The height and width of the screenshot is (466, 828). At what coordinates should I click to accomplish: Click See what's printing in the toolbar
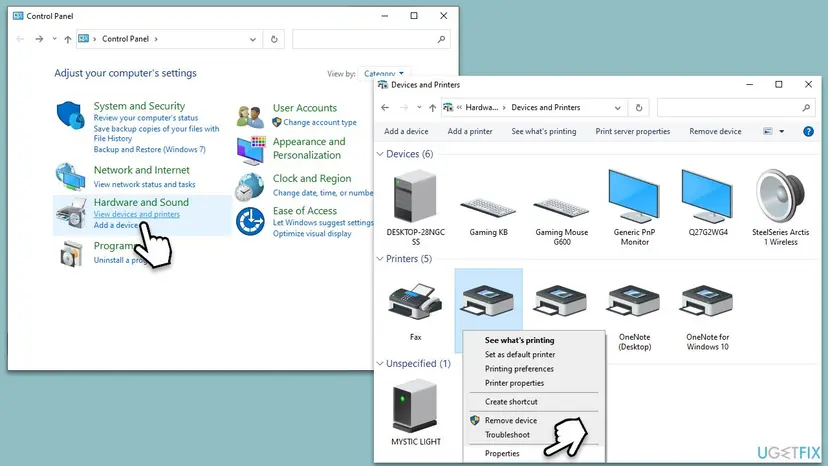click(543, 132)
